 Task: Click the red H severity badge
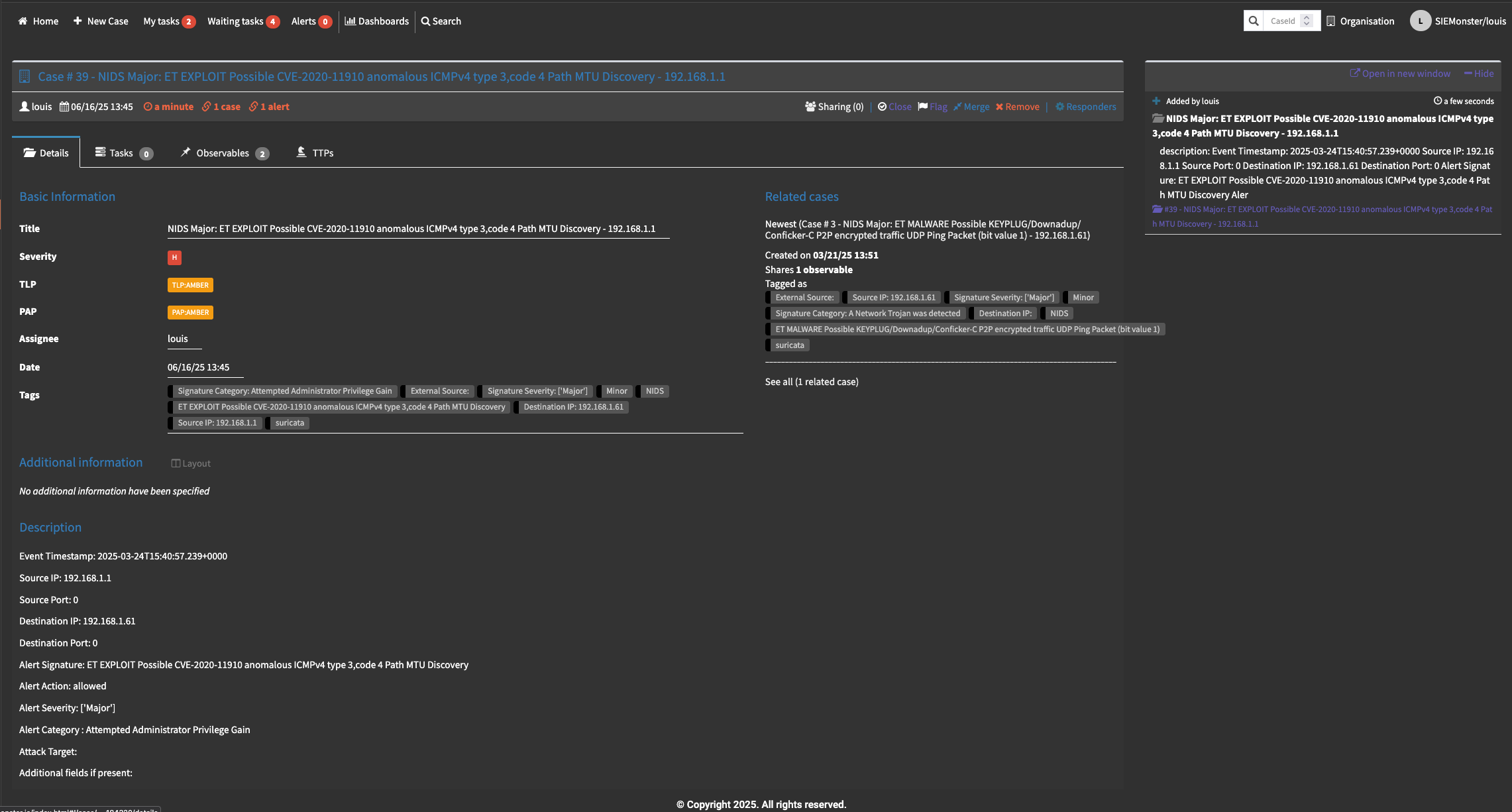pyautogui.click(x=174, y=257)
